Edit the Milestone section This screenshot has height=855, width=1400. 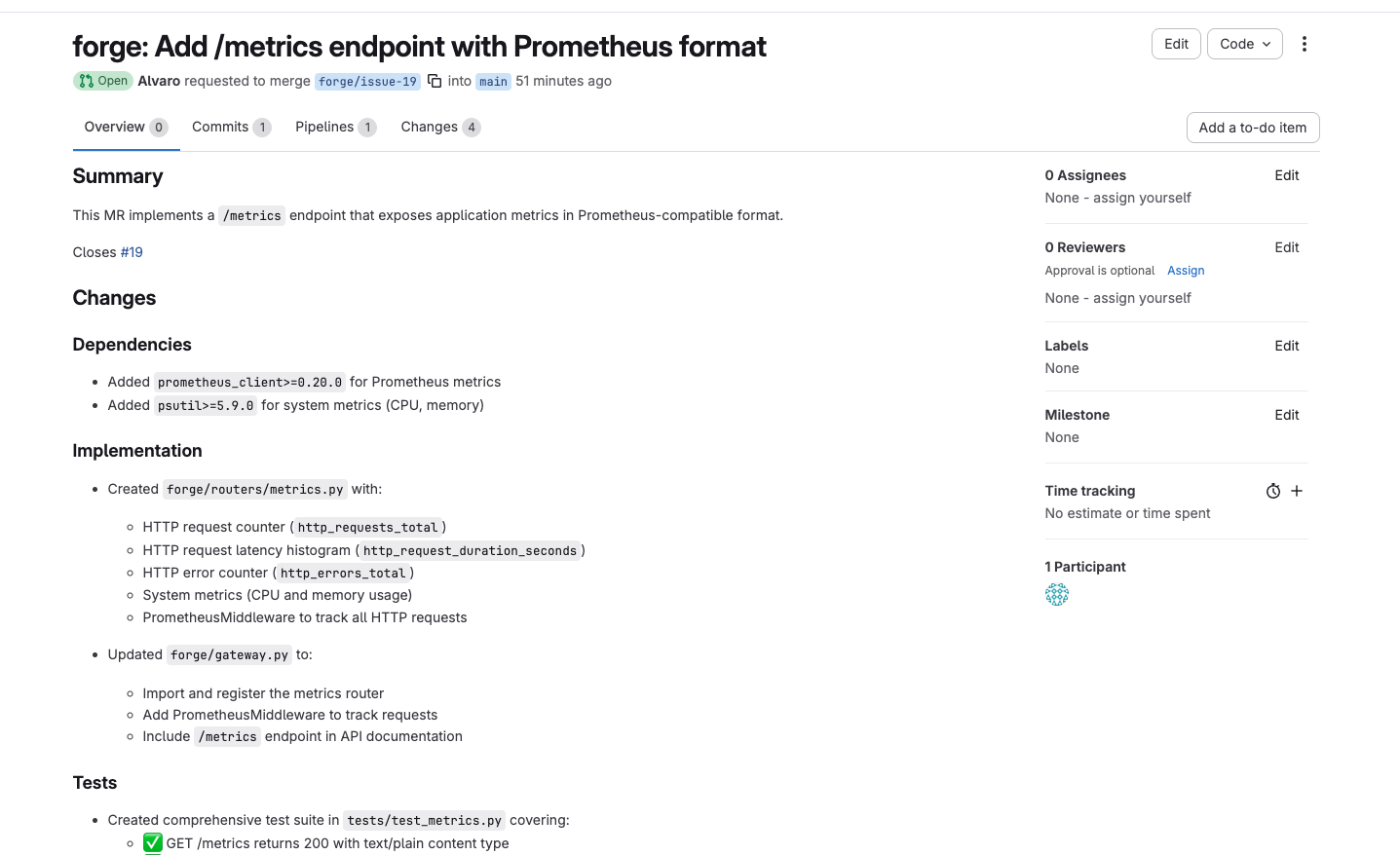1286,415
